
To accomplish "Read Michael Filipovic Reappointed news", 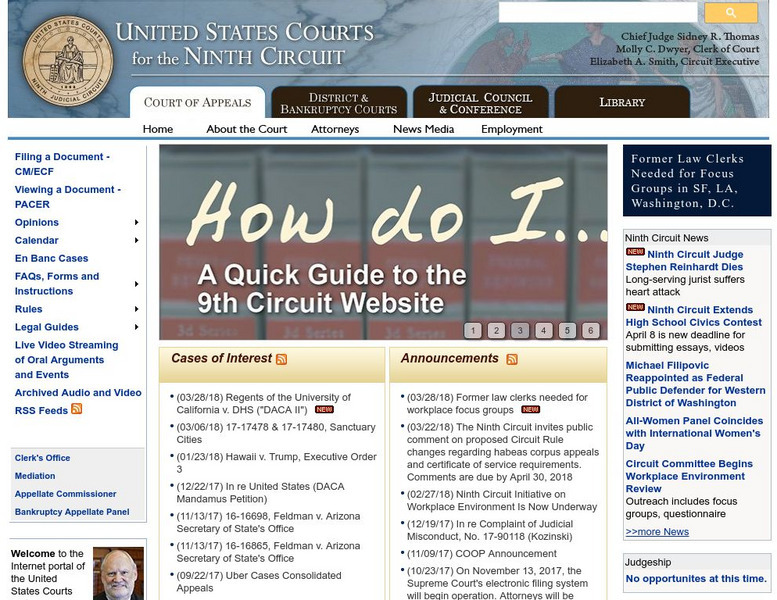I will (695, 384).
